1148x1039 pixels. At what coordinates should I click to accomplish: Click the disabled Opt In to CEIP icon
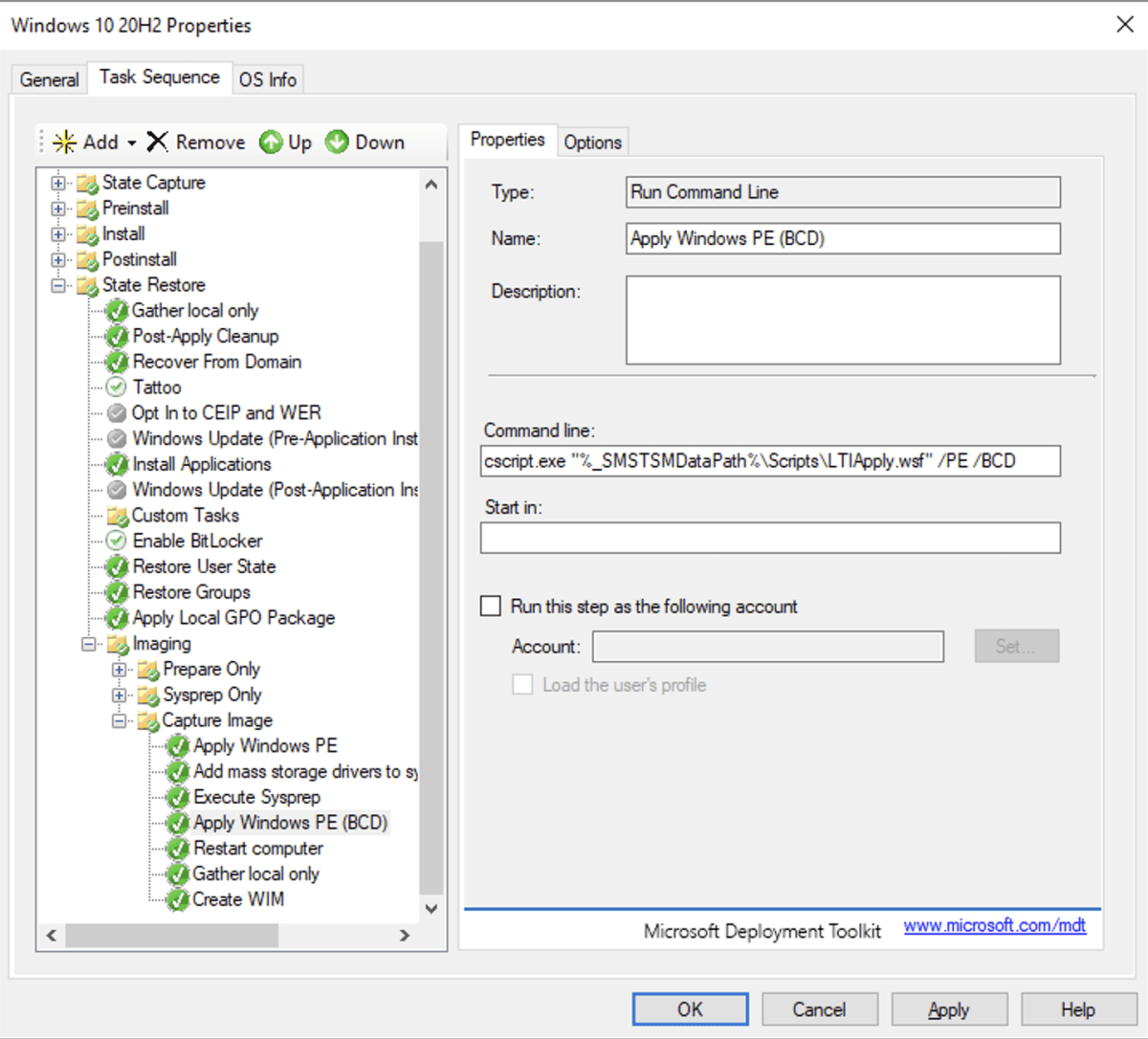(117, 413)
